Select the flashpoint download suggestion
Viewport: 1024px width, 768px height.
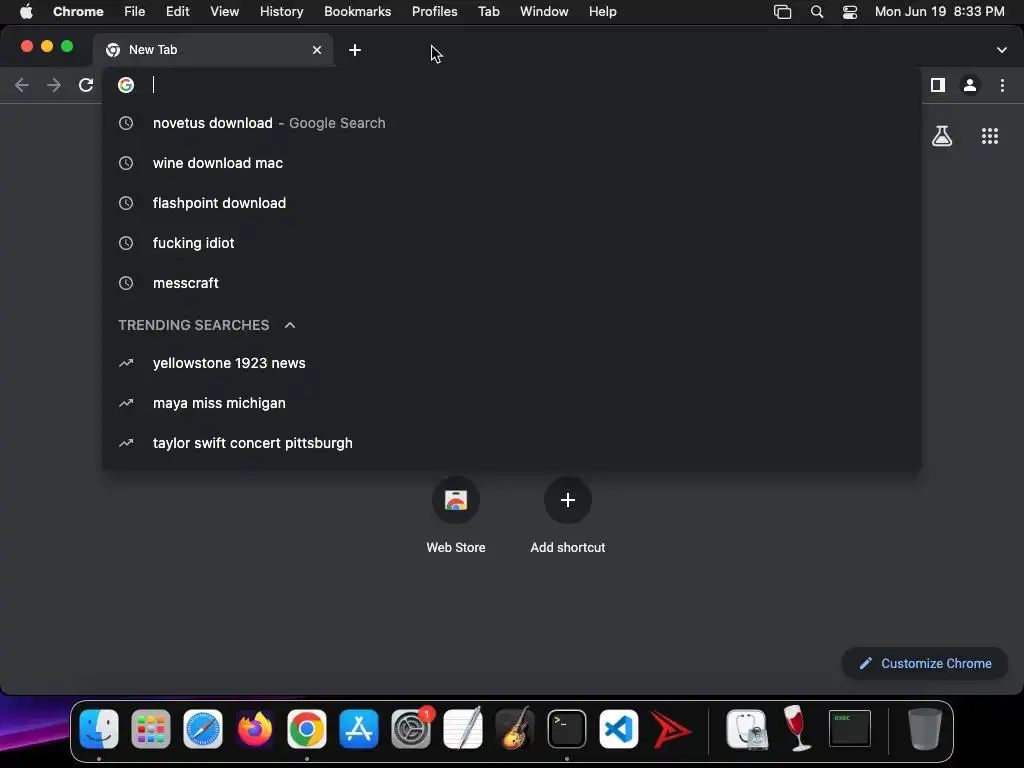click(x=511, y=203)
